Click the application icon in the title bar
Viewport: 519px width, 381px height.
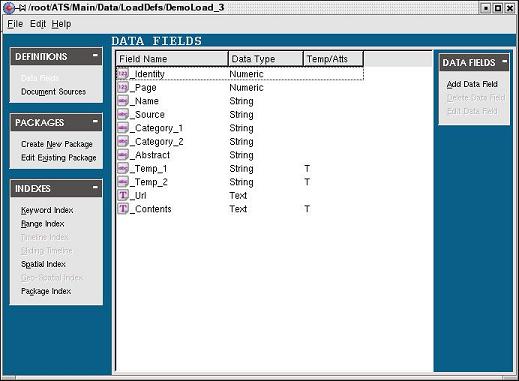[x=9, y=8]
